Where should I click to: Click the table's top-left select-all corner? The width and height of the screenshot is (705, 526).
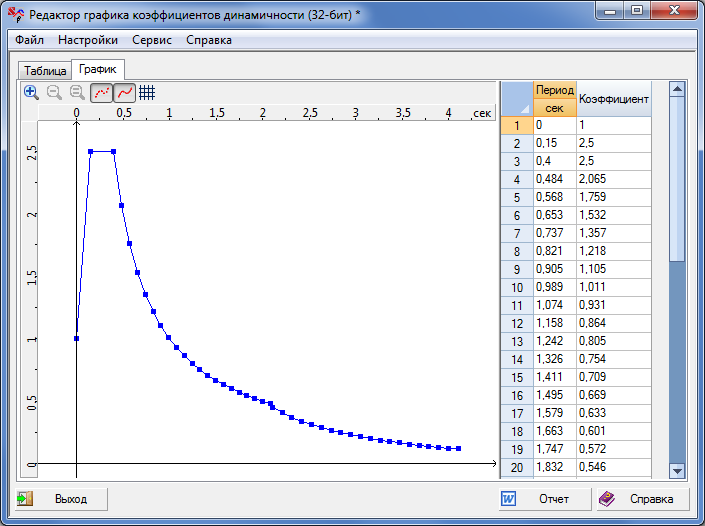(x=516, y=99)
